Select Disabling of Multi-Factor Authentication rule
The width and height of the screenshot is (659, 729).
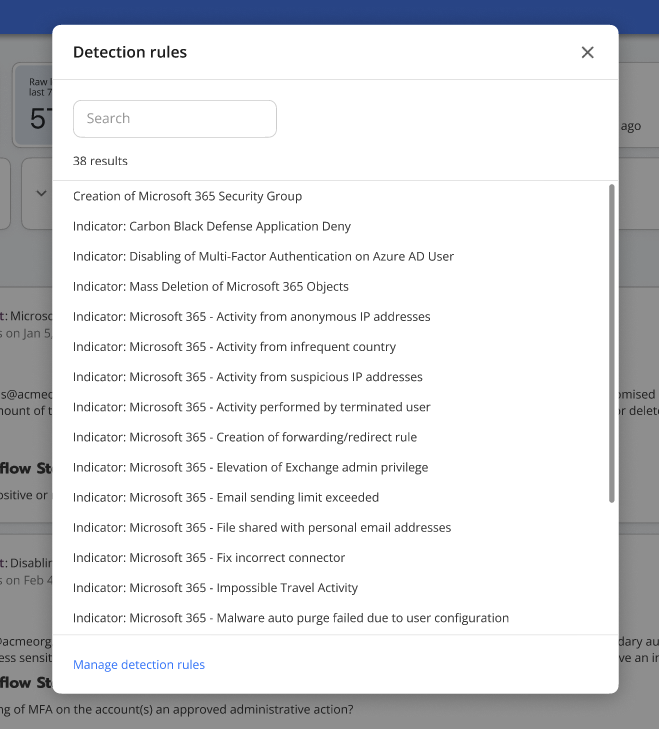coord(263,257)
